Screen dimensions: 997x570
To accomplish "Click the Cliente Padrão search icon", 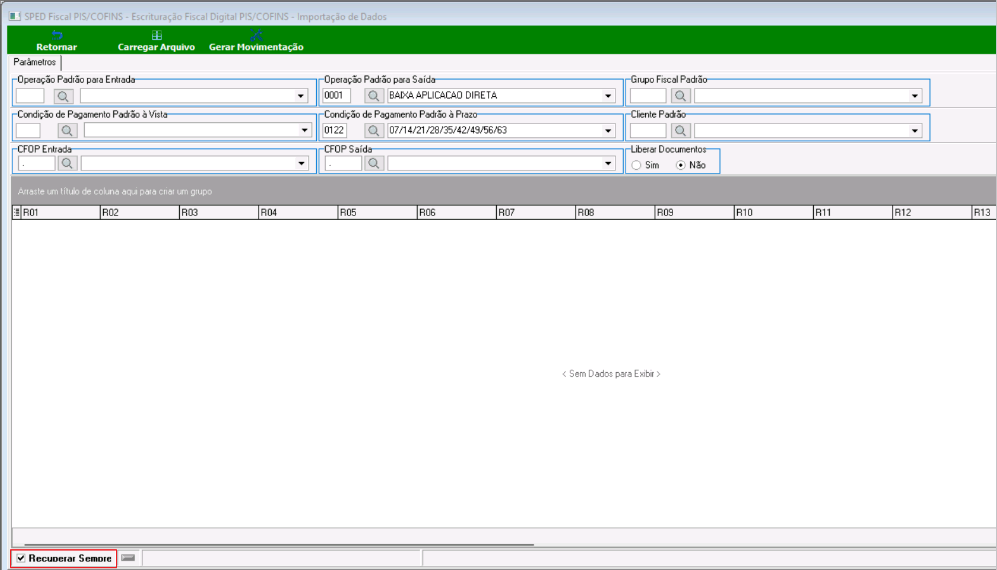I will (x=680, y=130).
